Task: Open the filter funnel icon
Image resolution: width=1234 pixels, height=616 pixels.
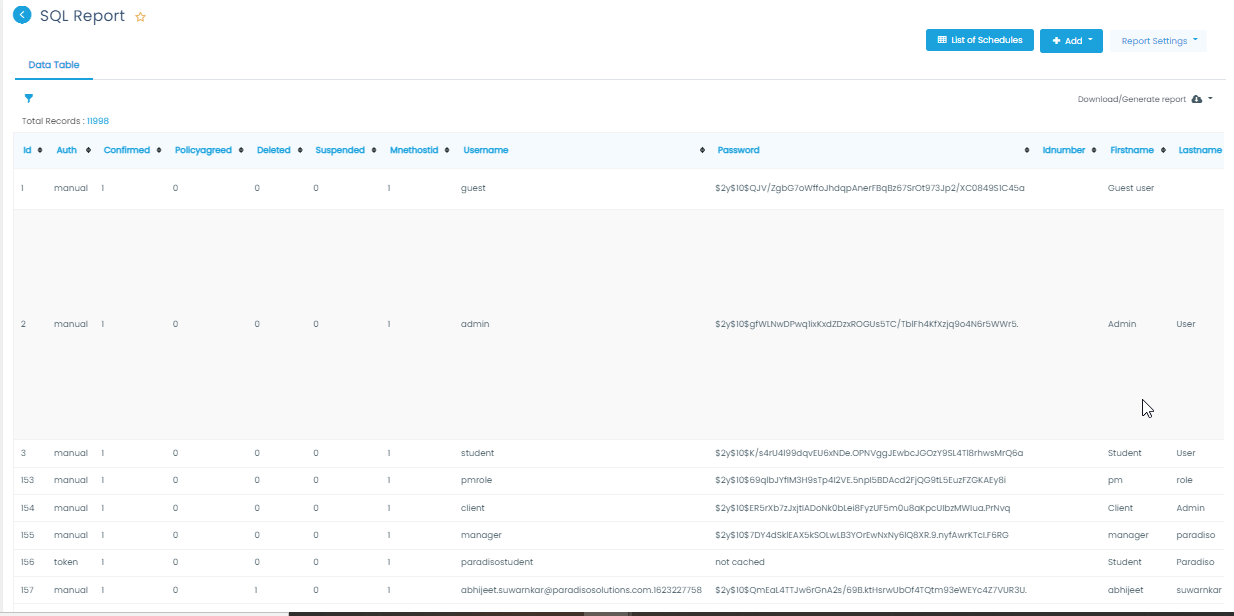Action: click(29, 98)
